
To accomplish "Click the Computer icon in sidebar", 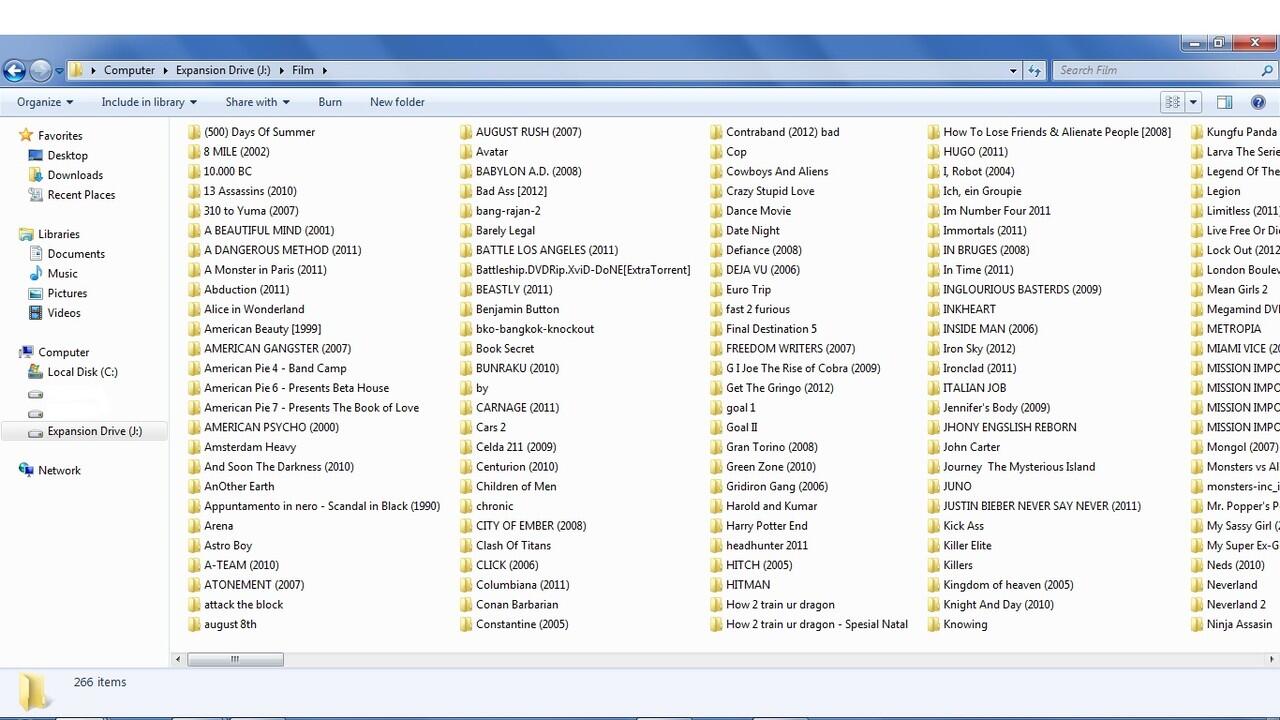I will pos(26,352).
